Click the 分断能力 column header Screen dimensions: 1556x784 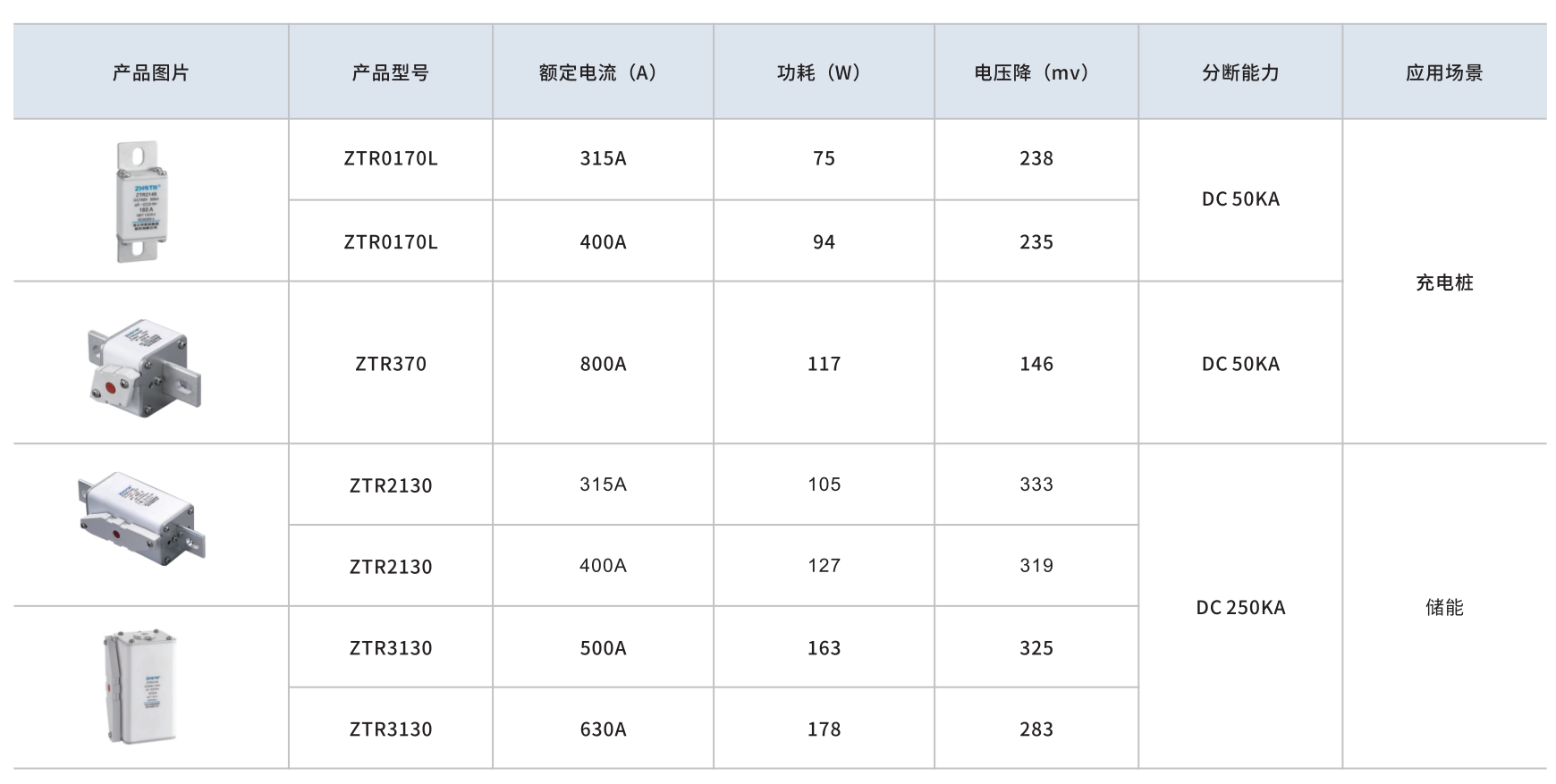tap(1240, 73)
